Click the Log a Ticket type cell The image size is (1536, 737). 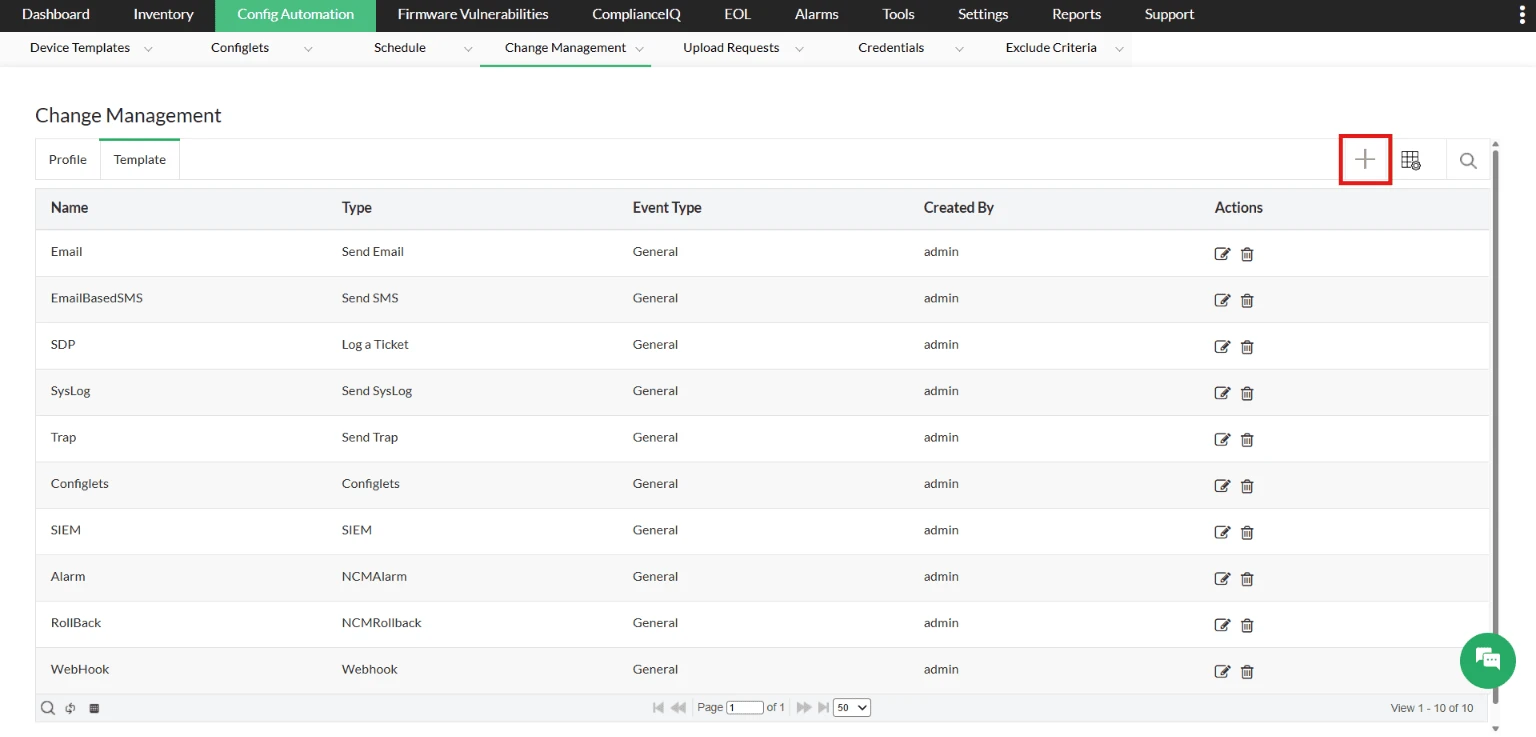(375, 345)
